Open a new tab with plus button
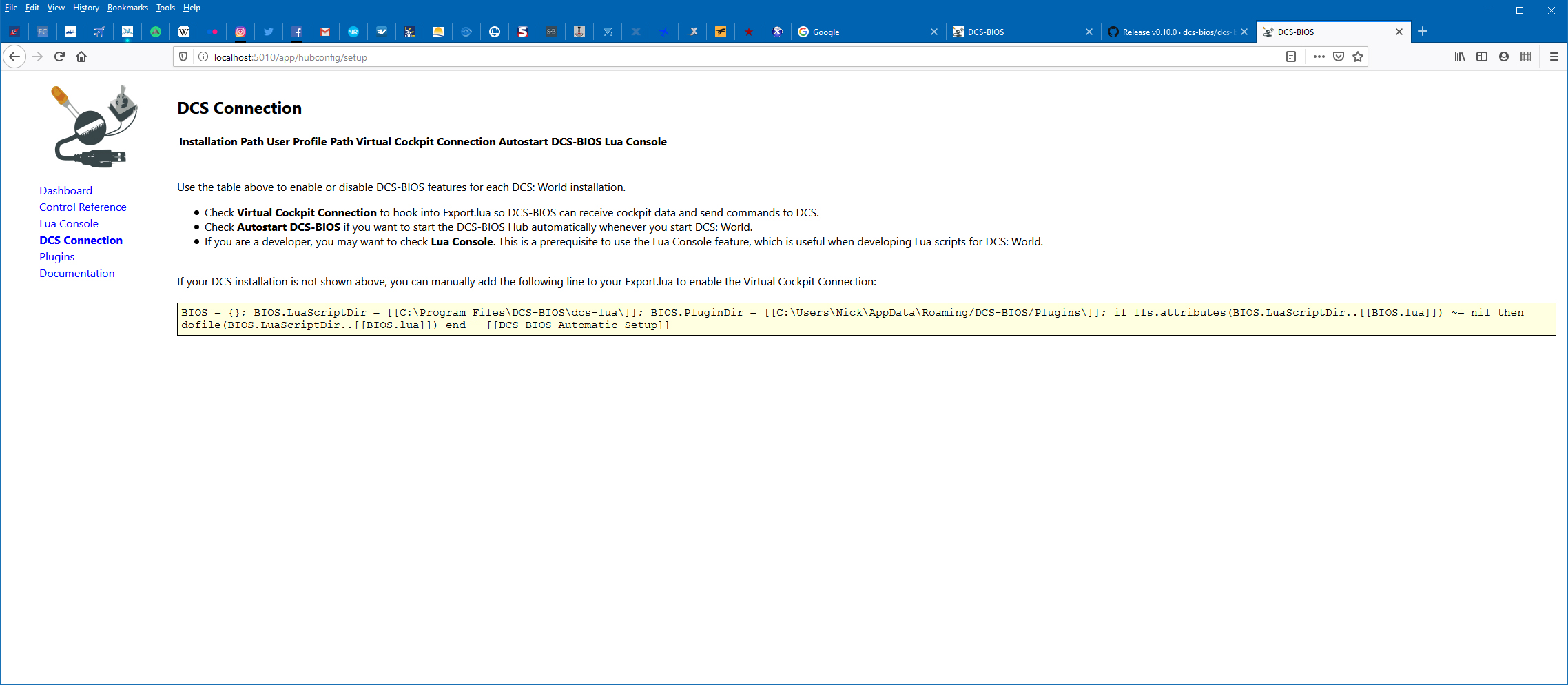Image resolution: width=1568 pixels, height=685 pixels. 1423,31
